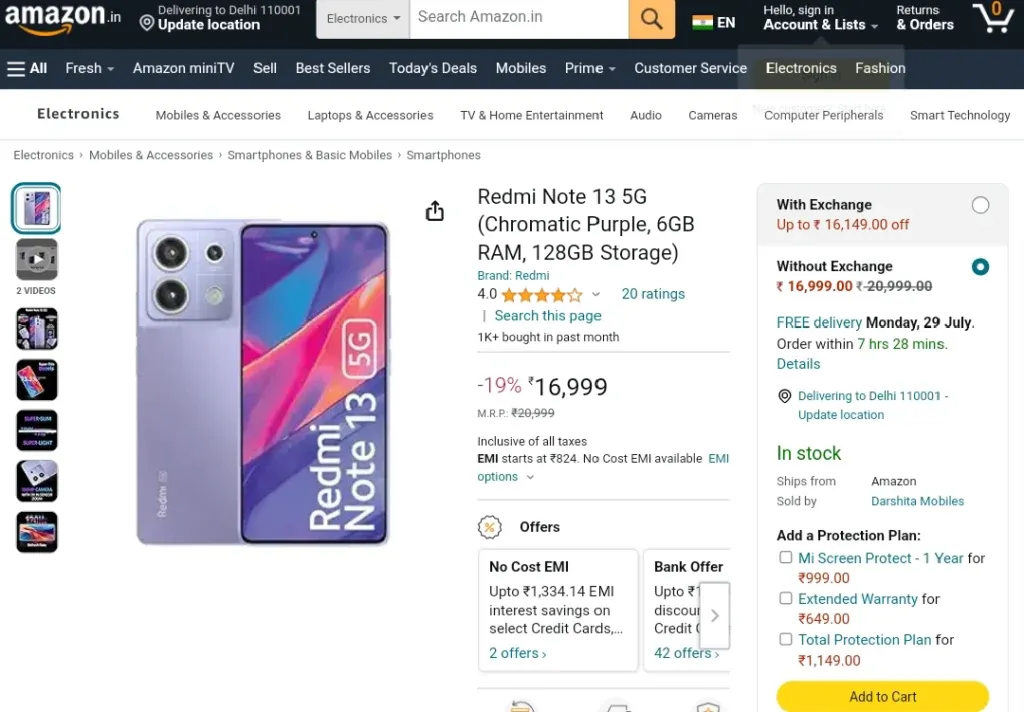Check the Mi Screen Protect plan box

pos(786,557)
